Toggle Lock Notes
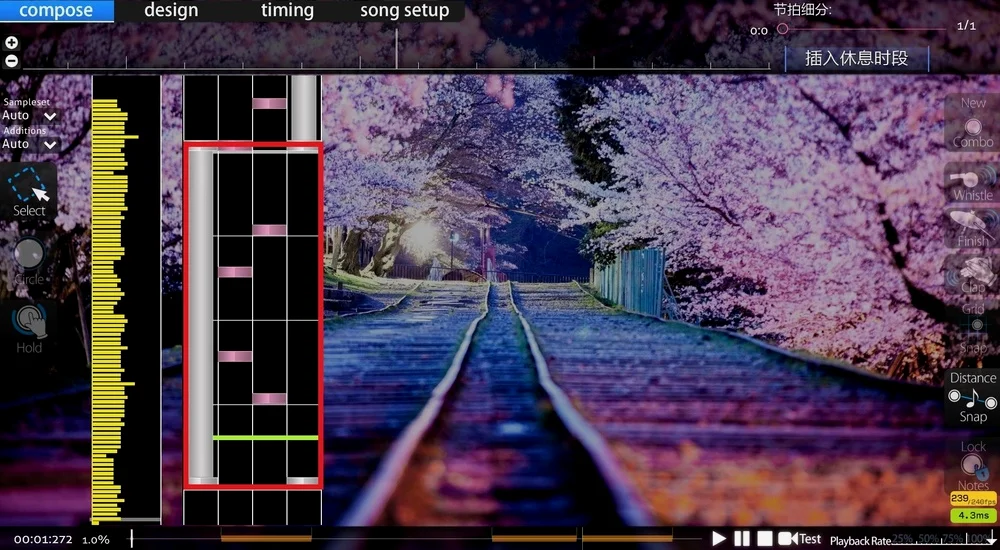This screenshot has height=550, width=1000. (973, 466)
